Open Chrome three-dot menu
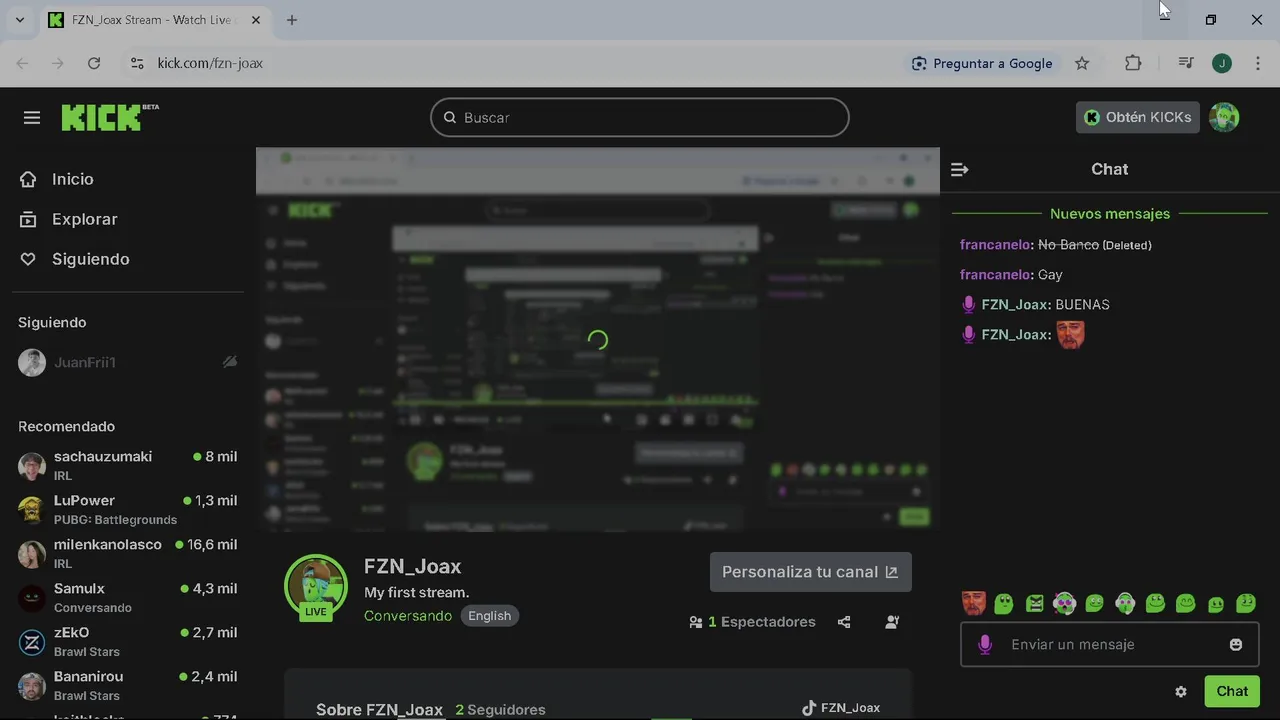 (x=1258, y=63)
